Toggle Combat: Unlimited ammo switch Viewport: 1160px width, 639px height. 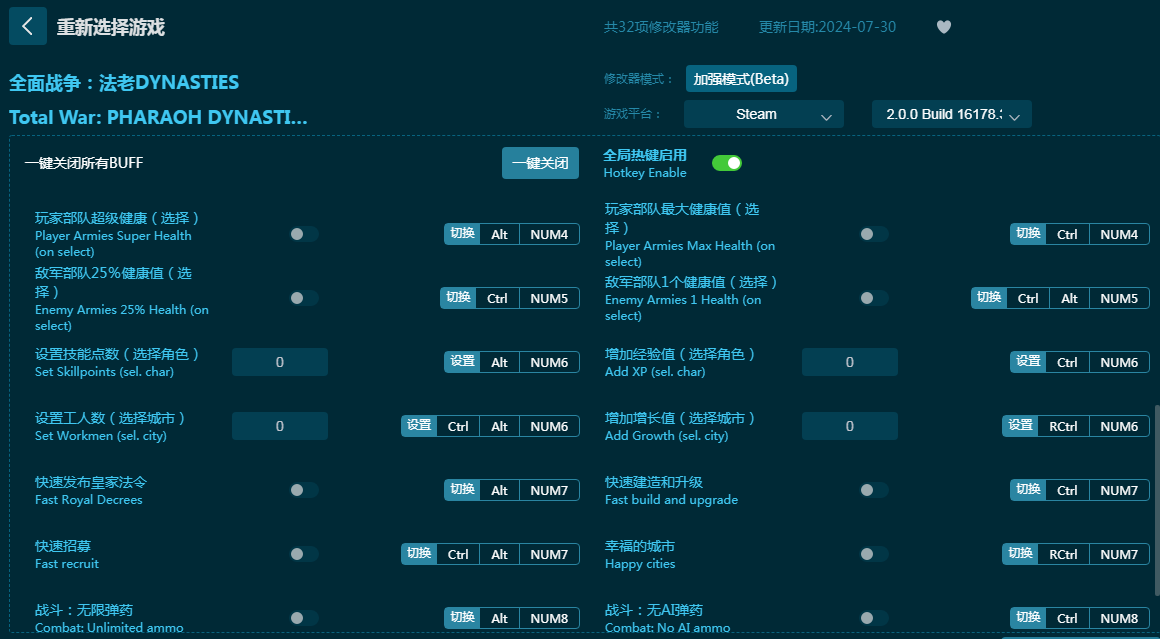[x=303, y=618]
